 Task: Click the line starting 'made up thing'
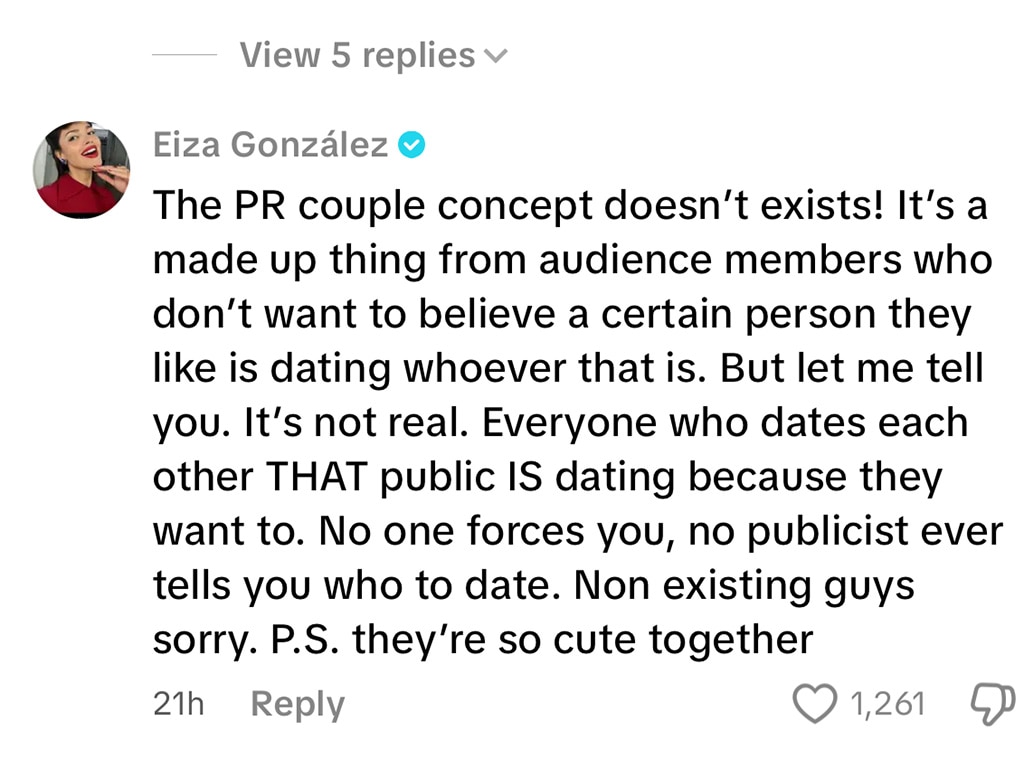(572, 260)
